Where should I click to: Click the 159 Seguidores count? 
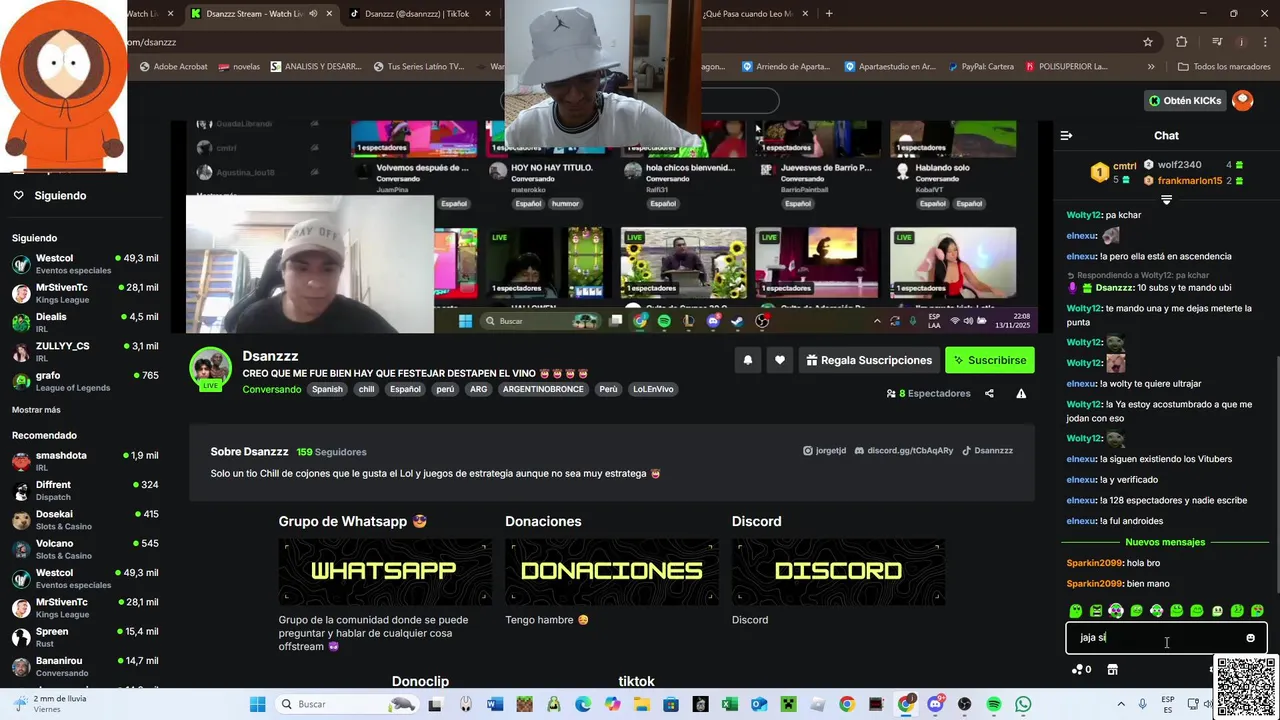tap(331, 452)
